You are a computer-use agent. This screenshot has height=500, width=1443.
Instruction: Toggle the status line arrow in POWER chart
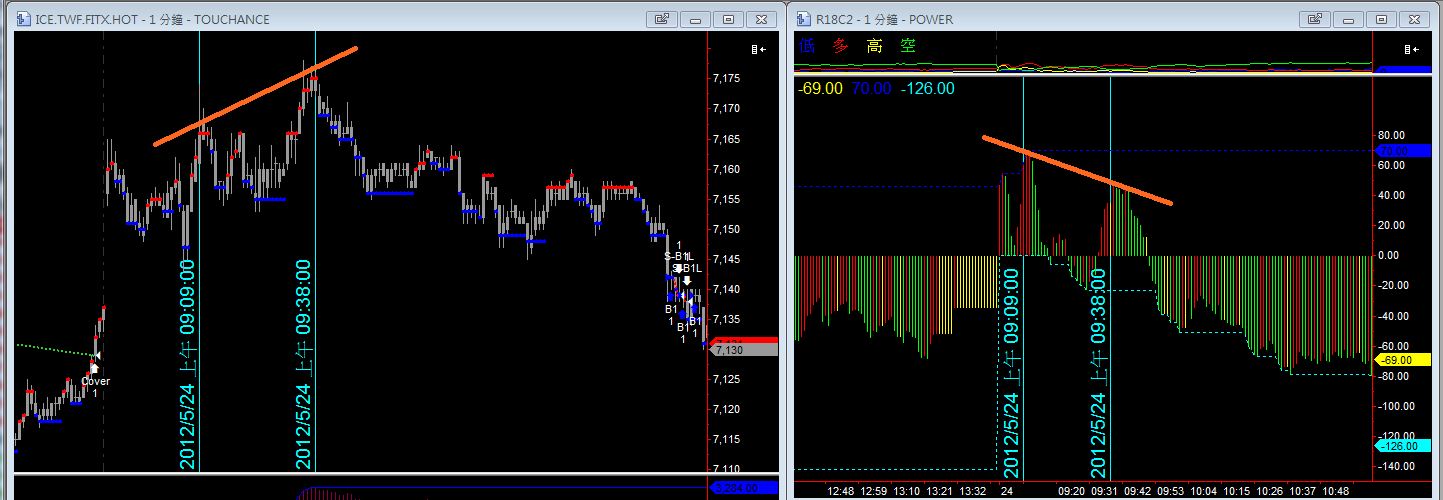click(x=1411, y=49)
